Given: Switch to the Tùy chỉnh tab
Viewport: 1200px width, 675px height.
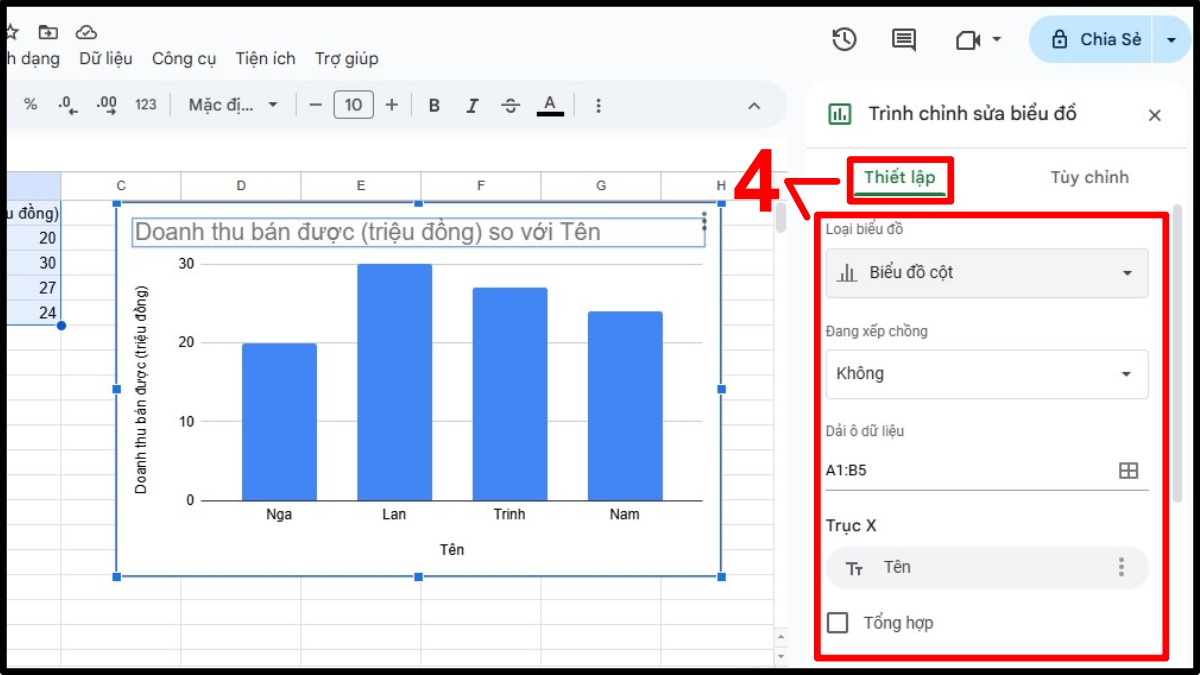Looking at the screenshot, I should tap(1089, 178).
